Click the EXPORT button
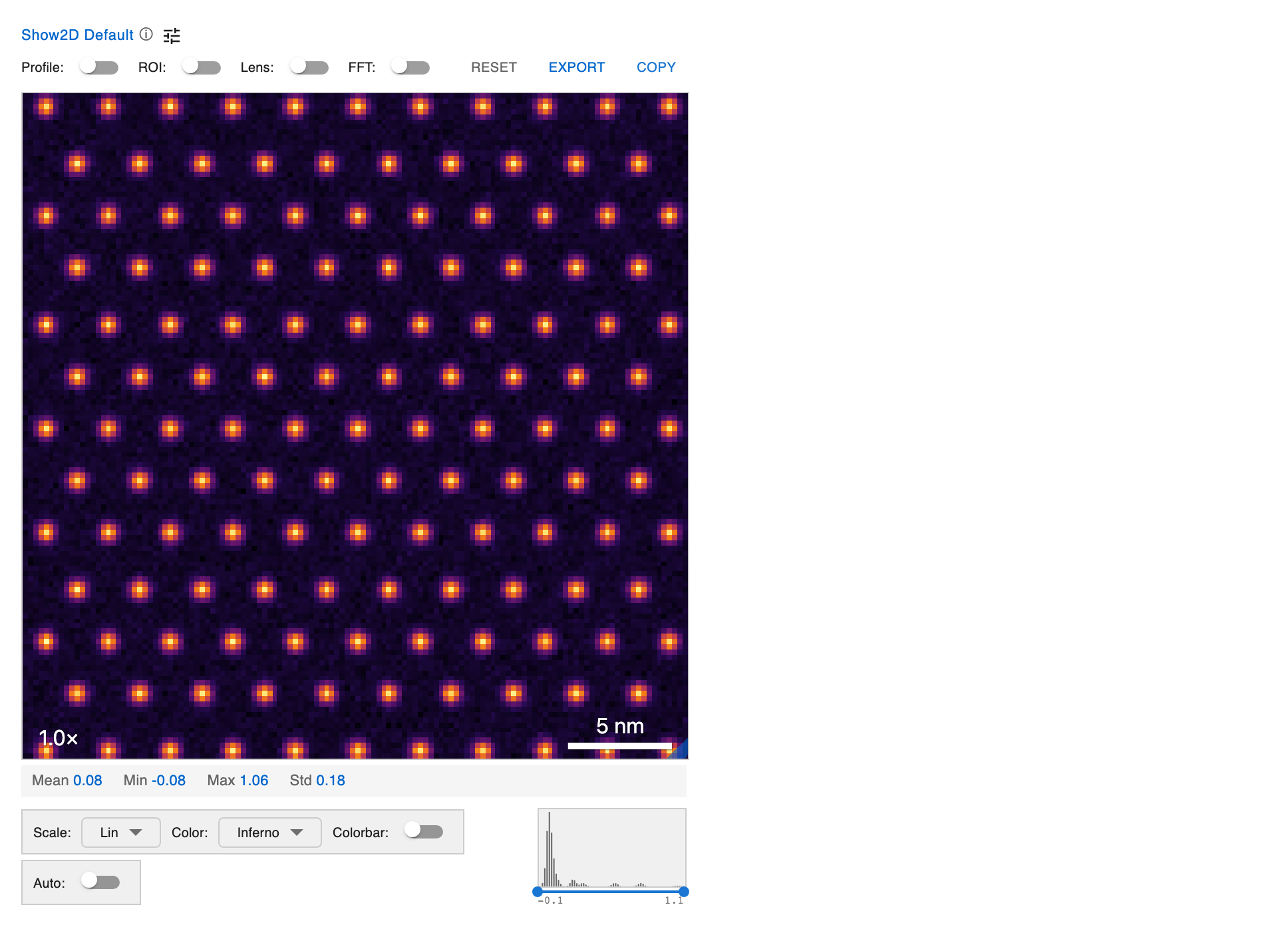Image resolution: width=1288 pixels, height=929 pixels. [x=576, y=67]
